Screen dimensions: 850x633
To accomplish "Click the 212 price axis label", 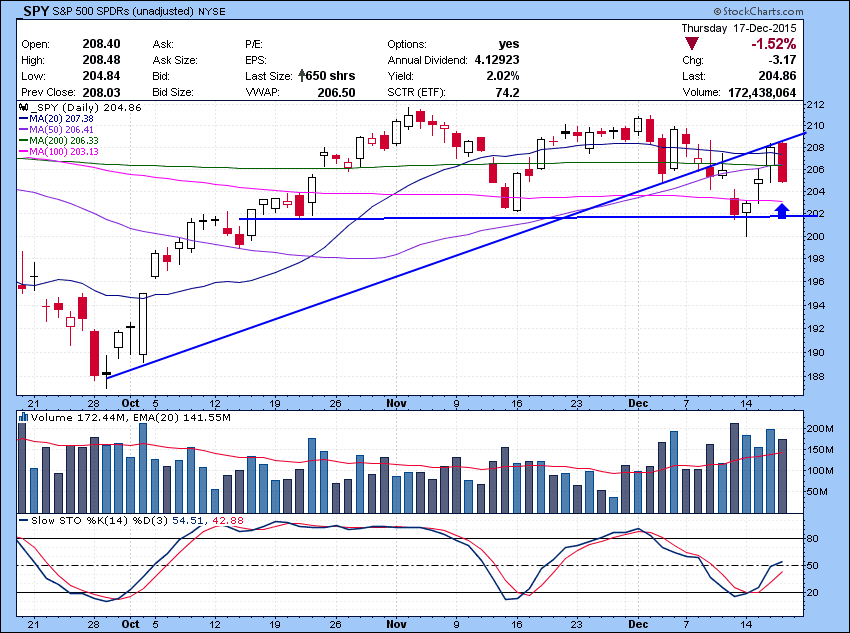I will pos(816,105).
